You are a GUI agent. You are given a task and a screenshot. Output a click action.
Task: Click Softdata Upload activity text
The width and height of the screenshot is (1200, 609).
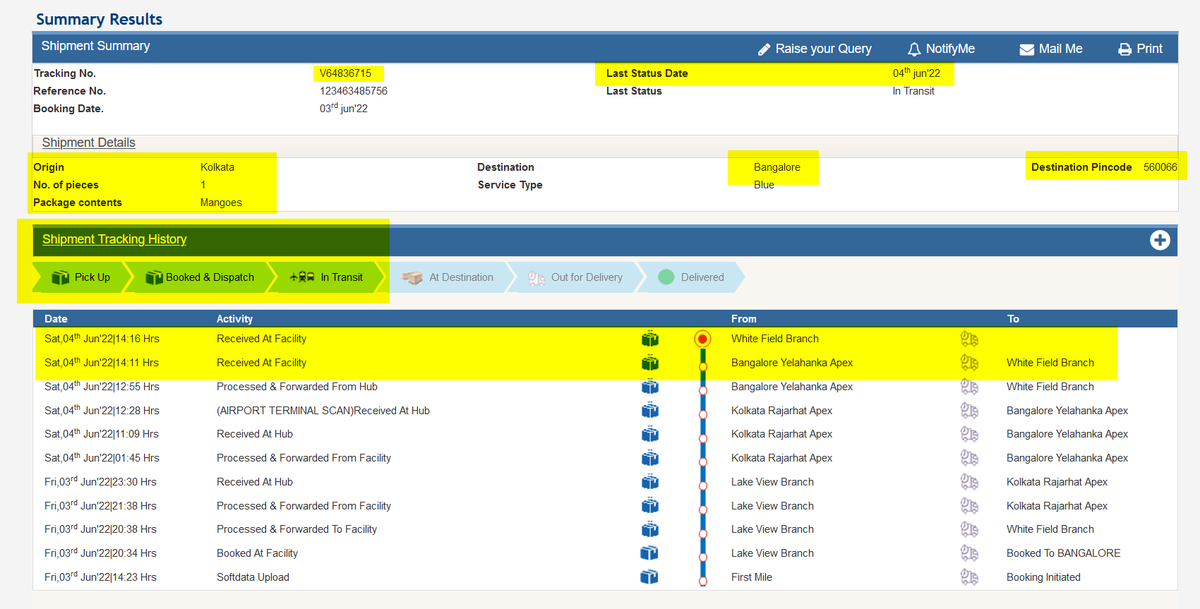(x=253, y=577)
